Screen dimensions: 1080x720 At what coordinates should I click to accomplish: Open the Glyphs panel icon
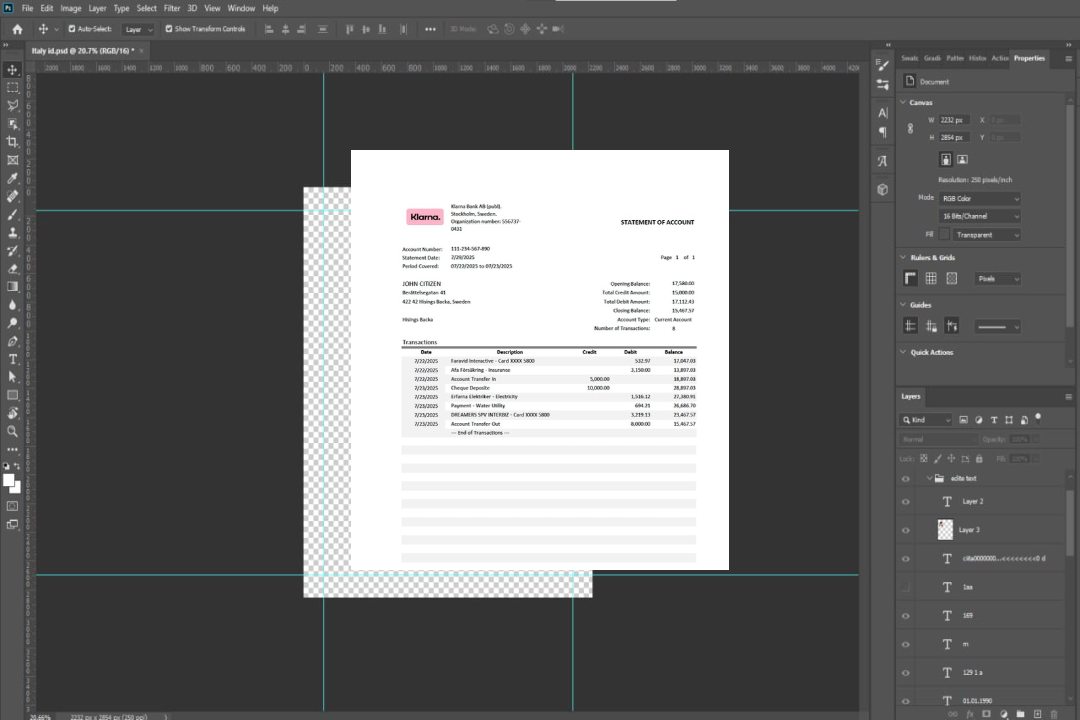[883, 161]
